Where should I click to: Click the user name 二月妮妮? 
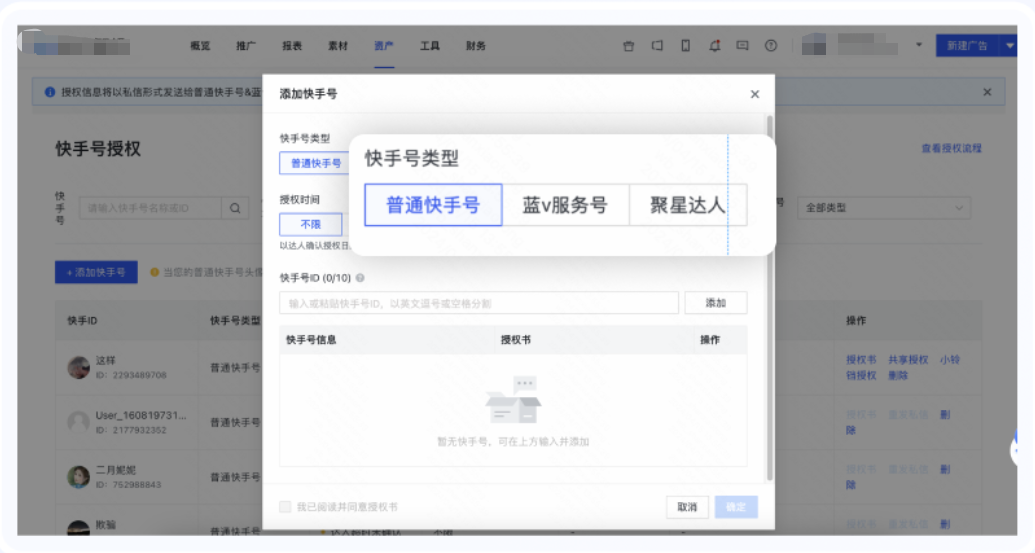[116, 470]
